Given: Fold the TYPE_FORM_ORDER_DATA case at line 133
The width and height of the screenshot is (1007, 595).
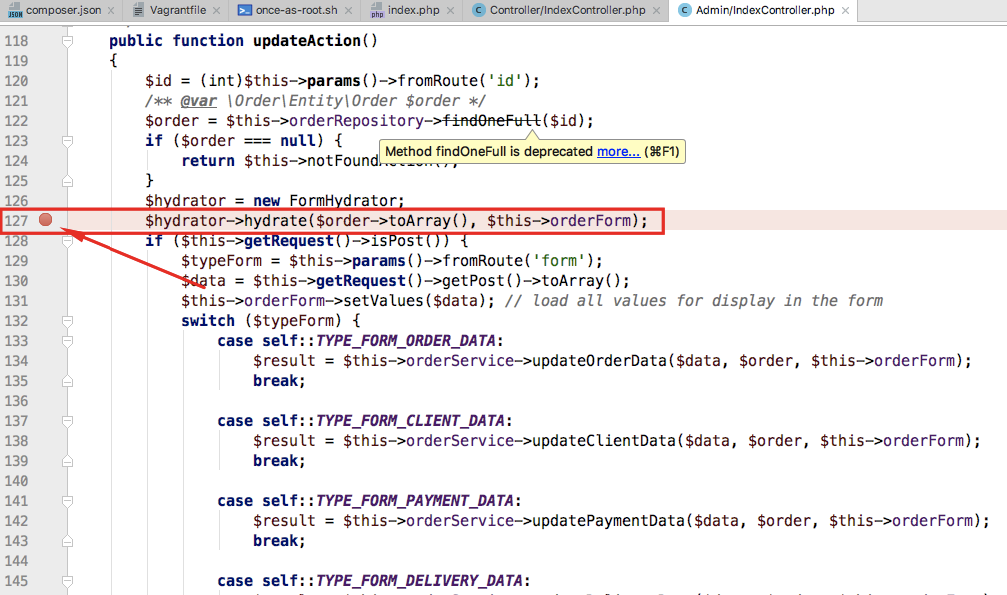Looking at the screenshot, I should pos(67,341).
